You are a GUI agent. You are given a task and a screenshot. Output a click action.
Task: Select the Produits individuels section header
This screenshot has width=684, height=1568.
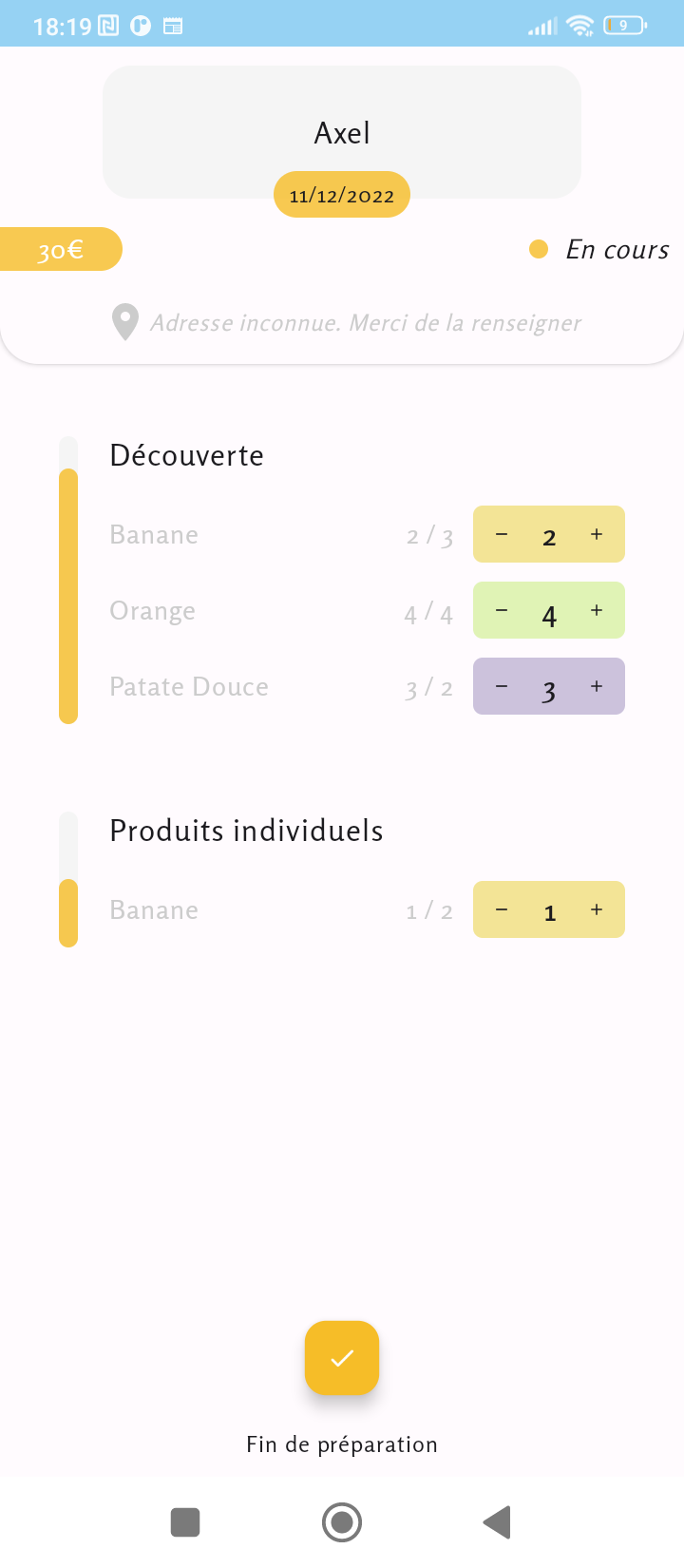[246, 830]
